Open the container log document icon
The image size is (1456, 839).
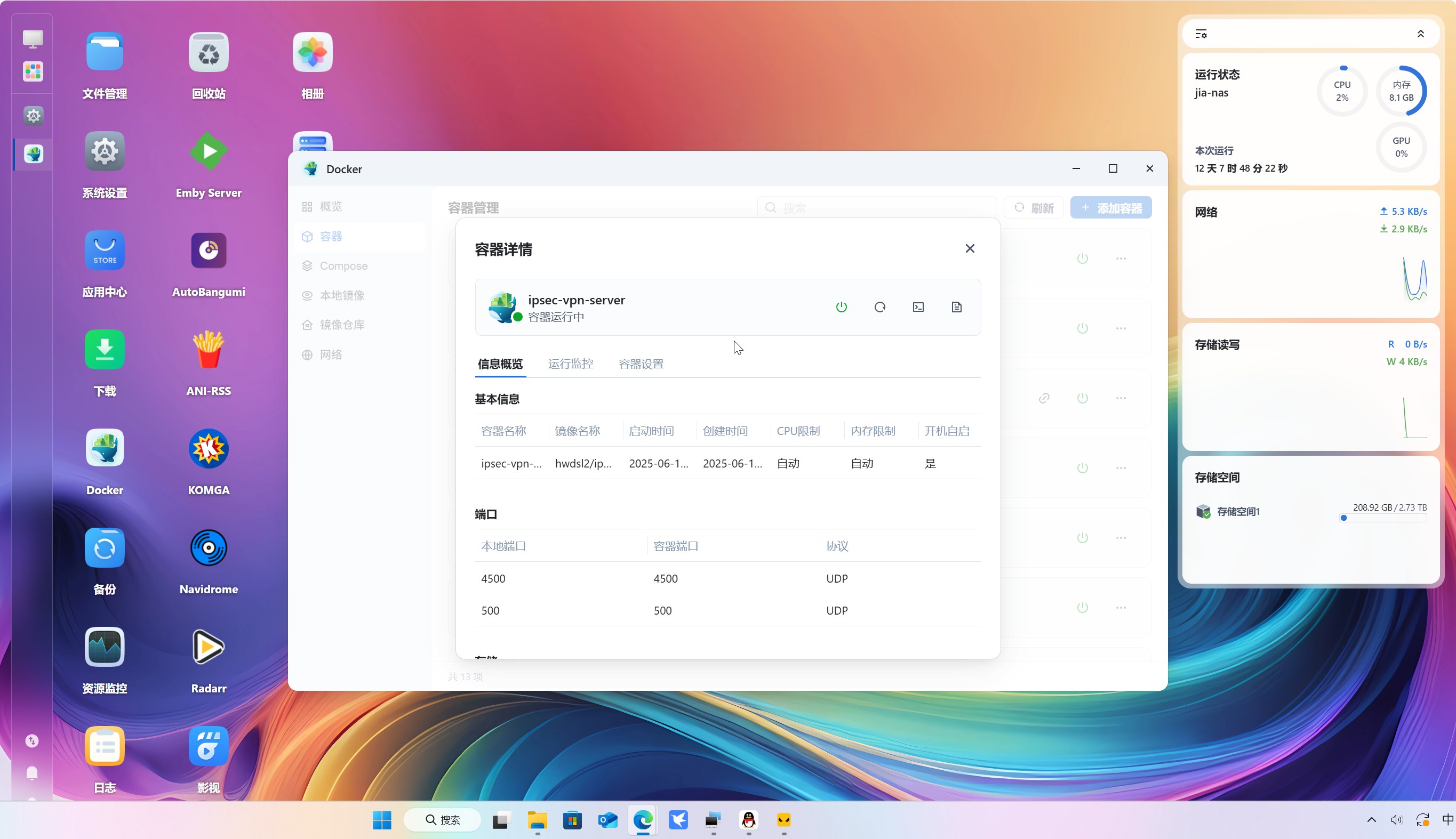[x=956, y=307]
